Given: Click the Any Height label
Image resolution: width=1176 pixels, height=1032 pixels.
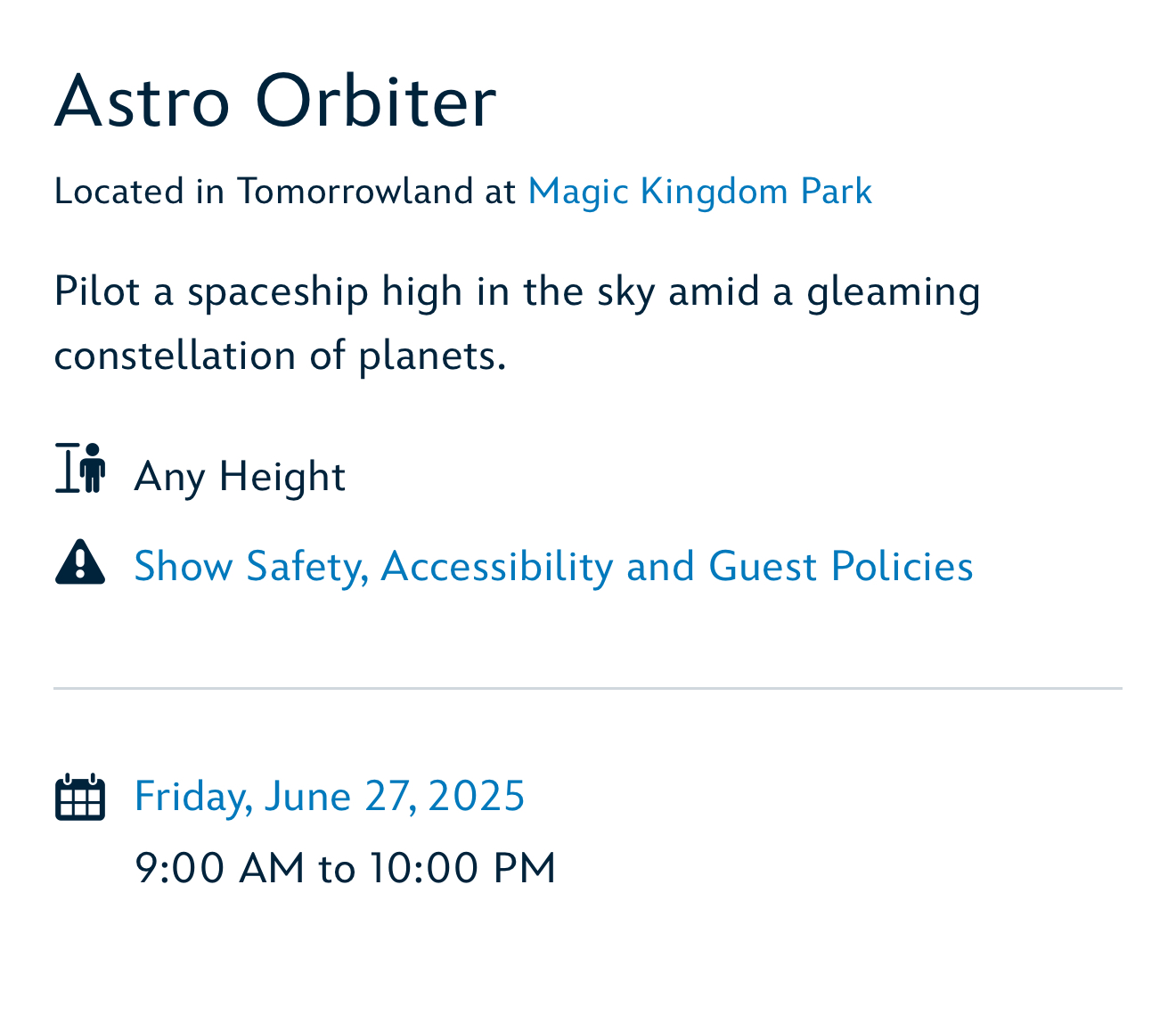Looking at the screenshot, I should (x=240, y=477).
